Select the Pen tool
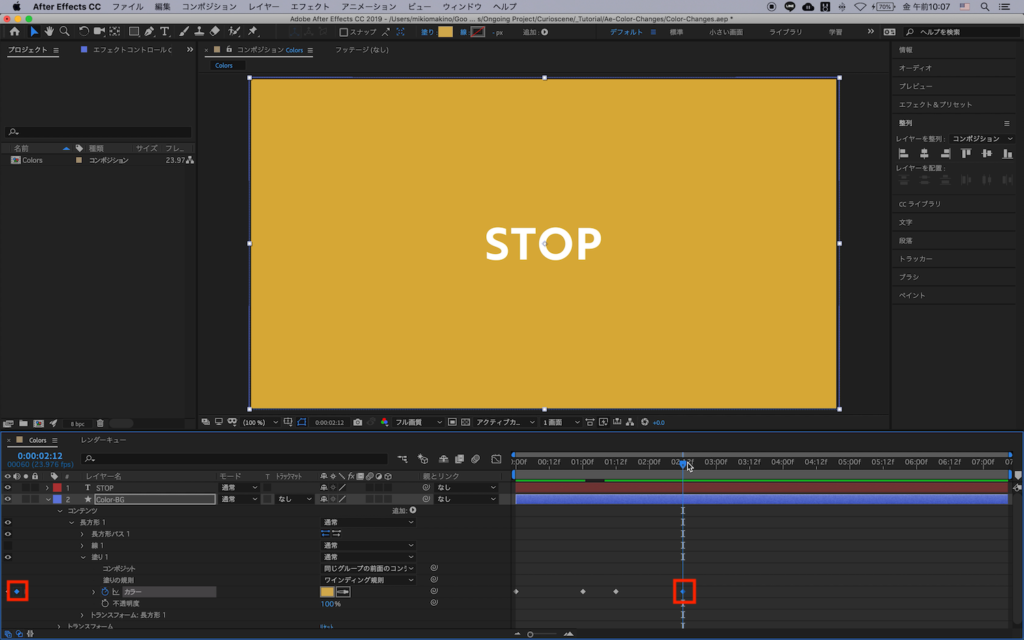Viewport: 1024px width, 640px height. [x=148, y=32]
